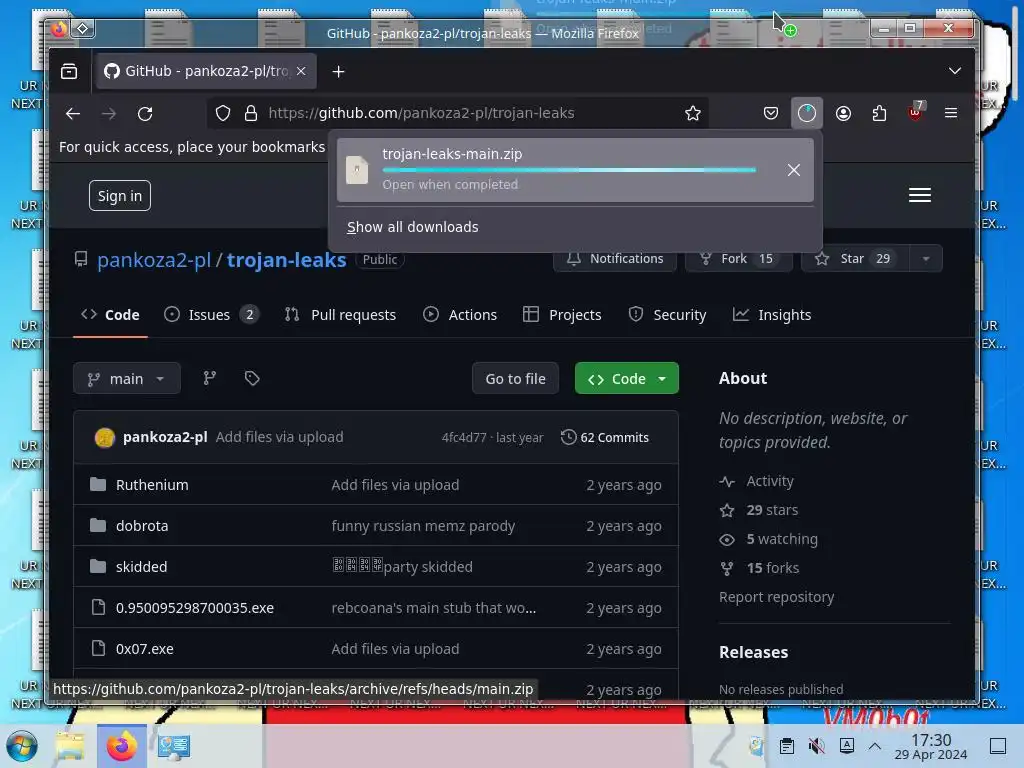Open the Windows Start orb
This screenshot has height=768, width=1024.
(x=22, y=746)
